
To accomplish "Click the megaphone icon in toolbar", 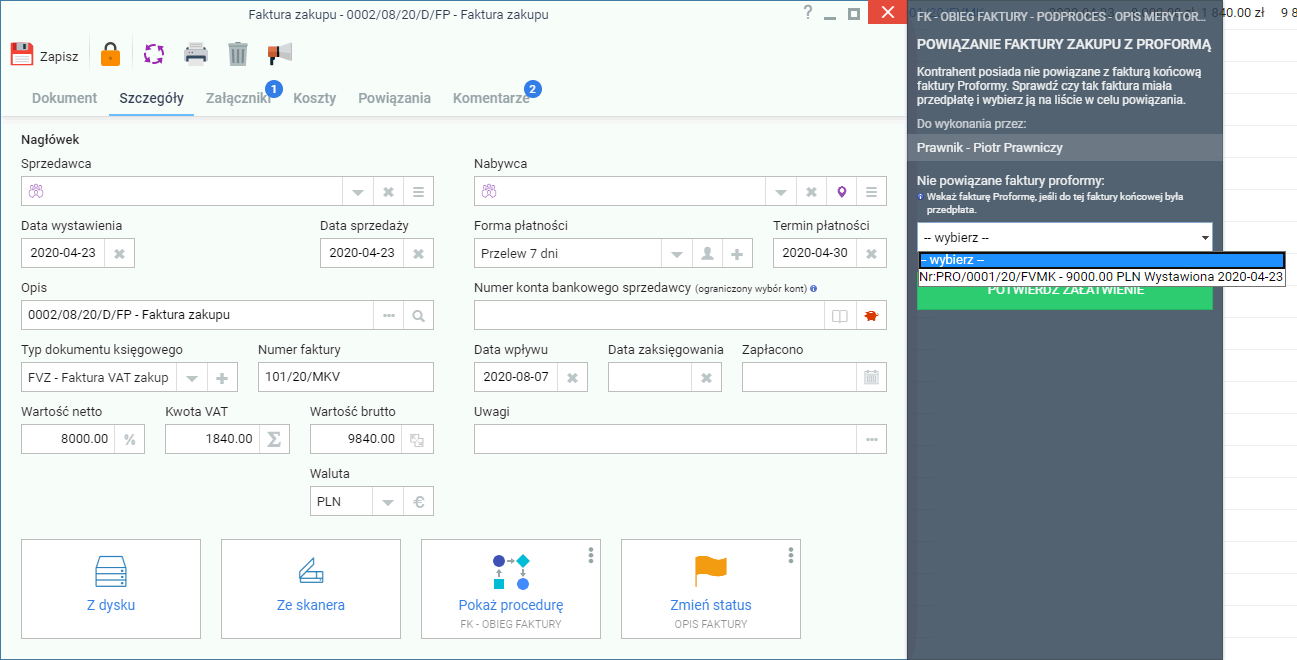I will tap(279, 54).
